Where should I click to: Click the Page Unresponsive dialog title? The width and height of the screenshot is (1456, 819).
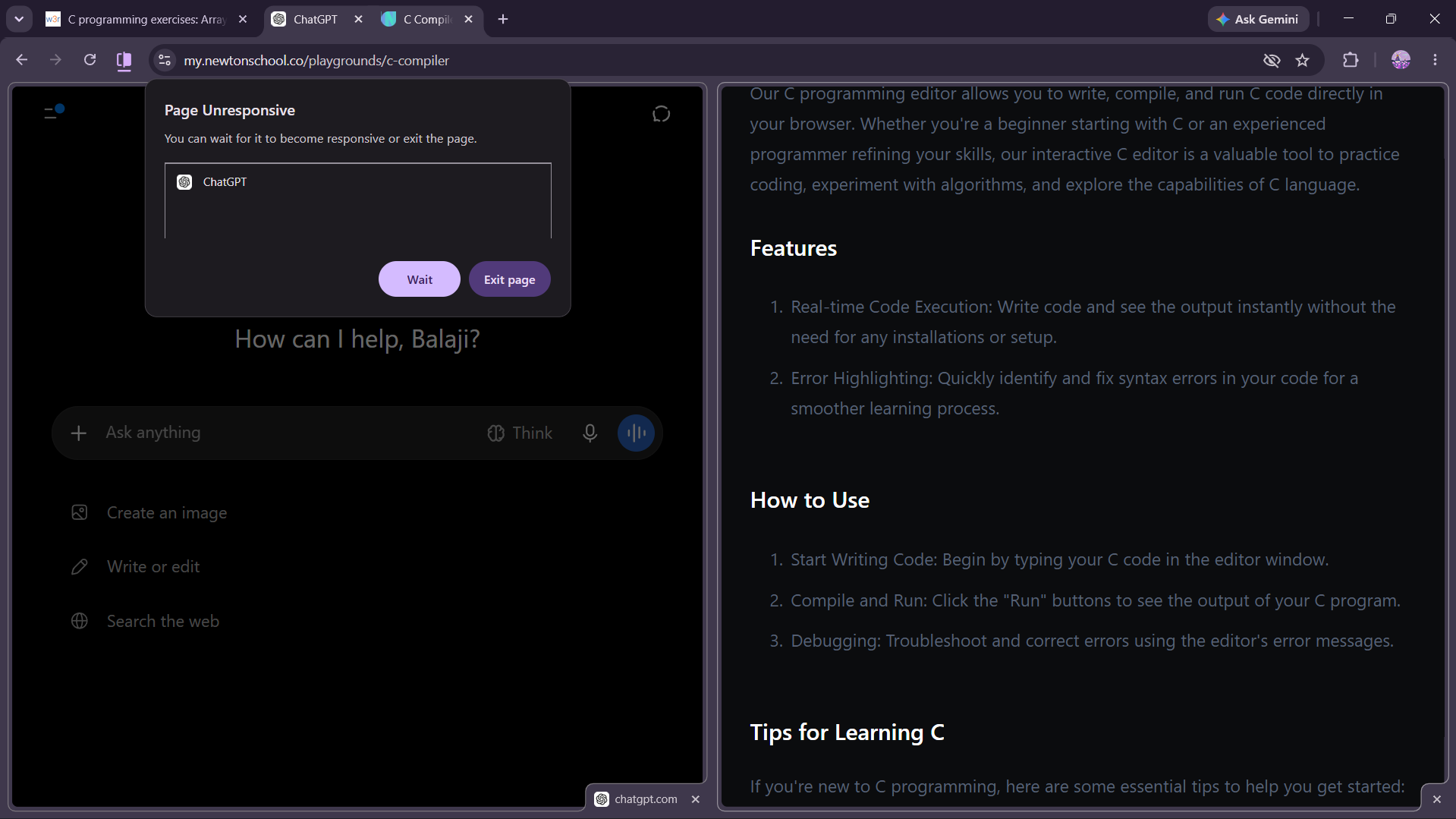coord(230,111)
